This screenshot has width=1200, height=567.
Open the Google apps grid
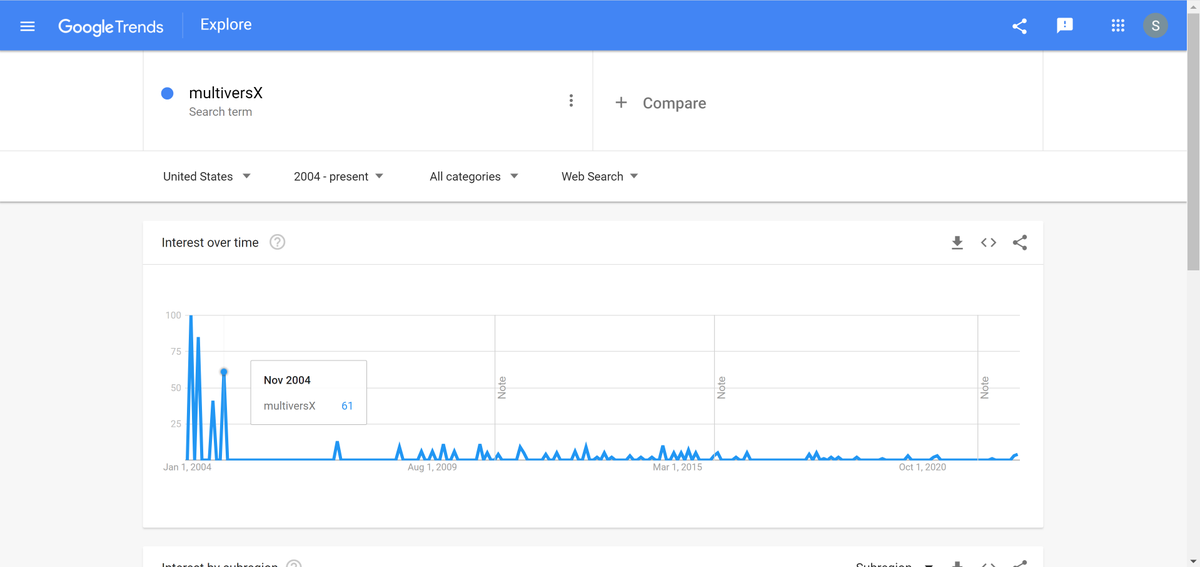(x=1118, y=26)
